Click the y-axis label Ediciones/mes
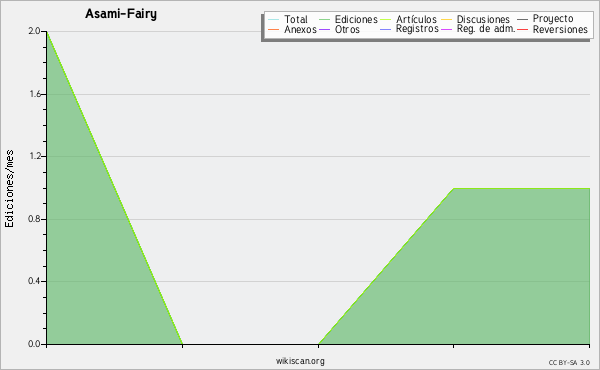The width and height of the screenshot is (600, 370). point(9,189)
